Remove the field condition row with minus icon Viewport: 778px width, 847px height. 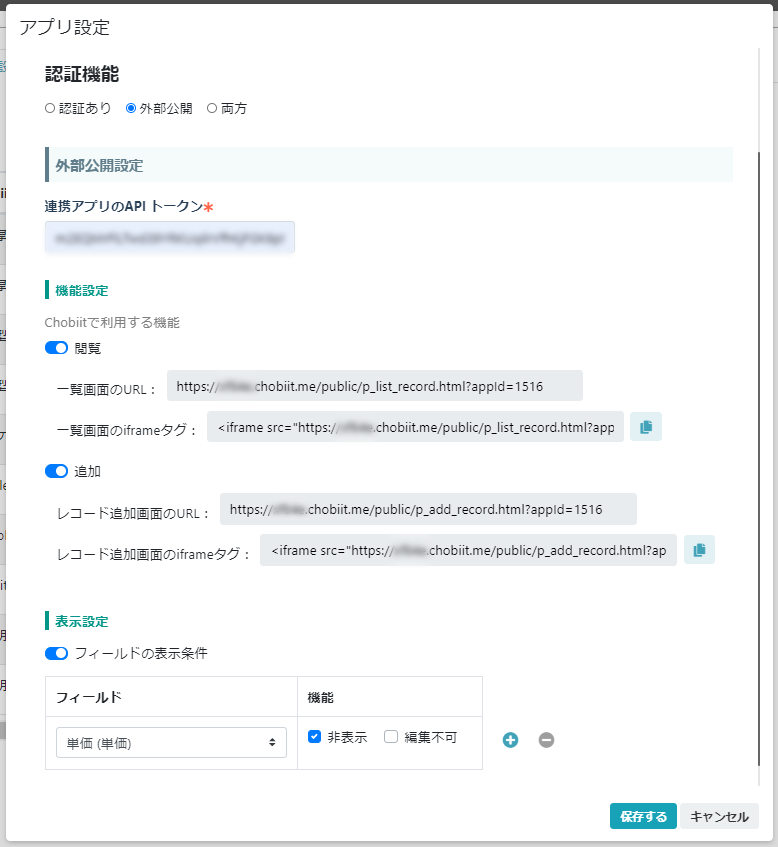click(546, 740)
